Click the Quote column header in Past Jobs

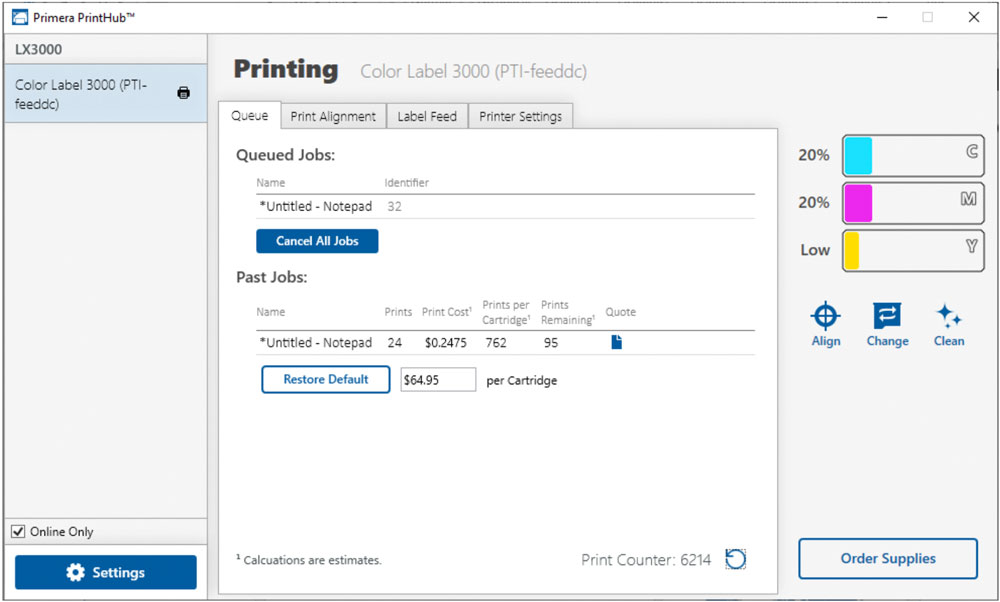point(621,312)
